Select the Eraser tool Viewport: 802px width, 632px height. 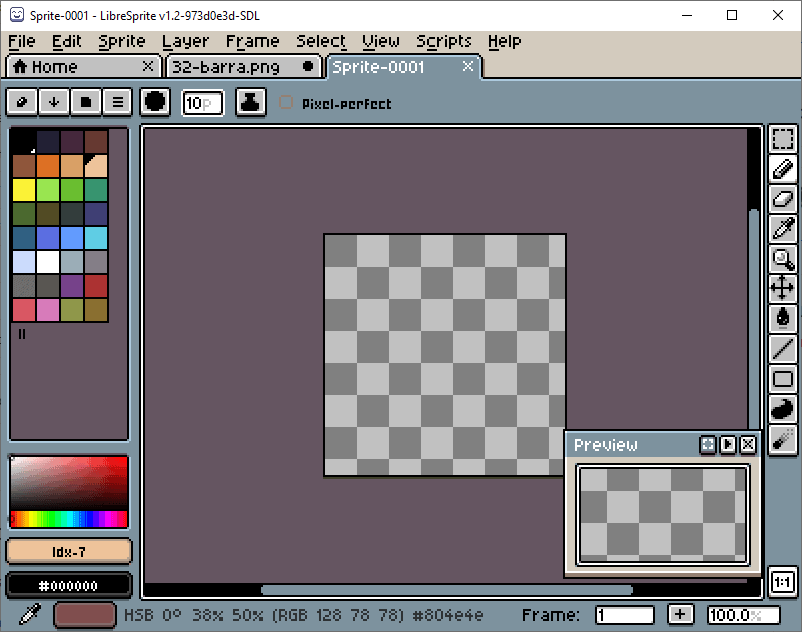(783, 199)
